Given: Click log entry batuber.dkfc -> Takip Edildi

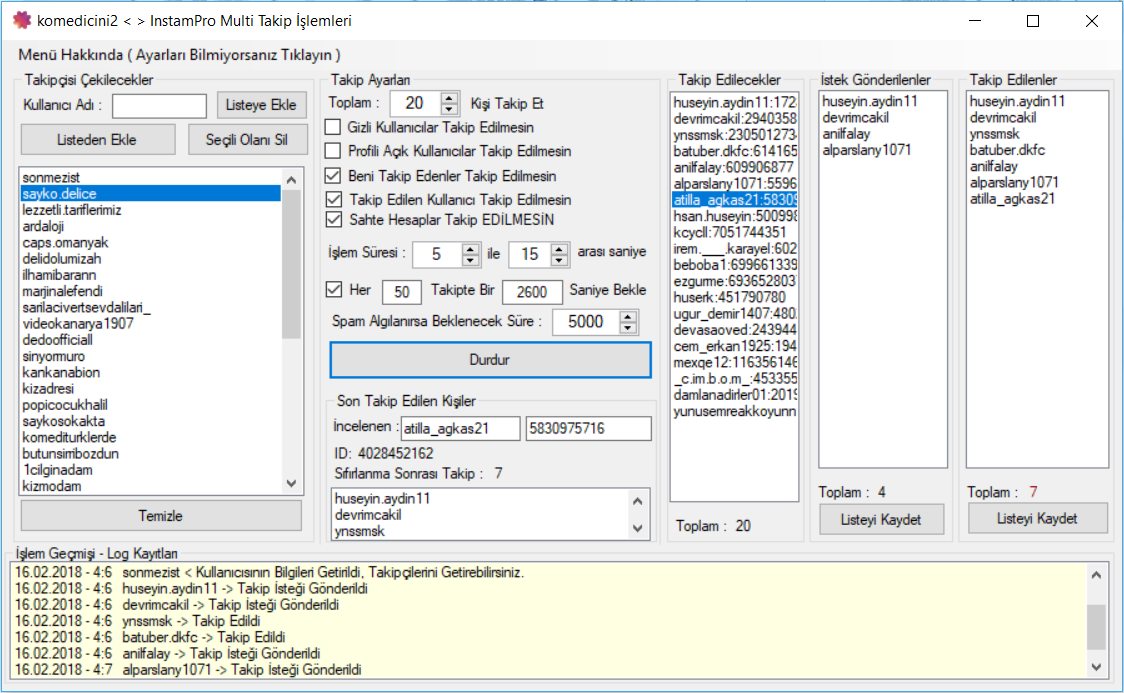Looking at the screenshot, I should 204,637.
